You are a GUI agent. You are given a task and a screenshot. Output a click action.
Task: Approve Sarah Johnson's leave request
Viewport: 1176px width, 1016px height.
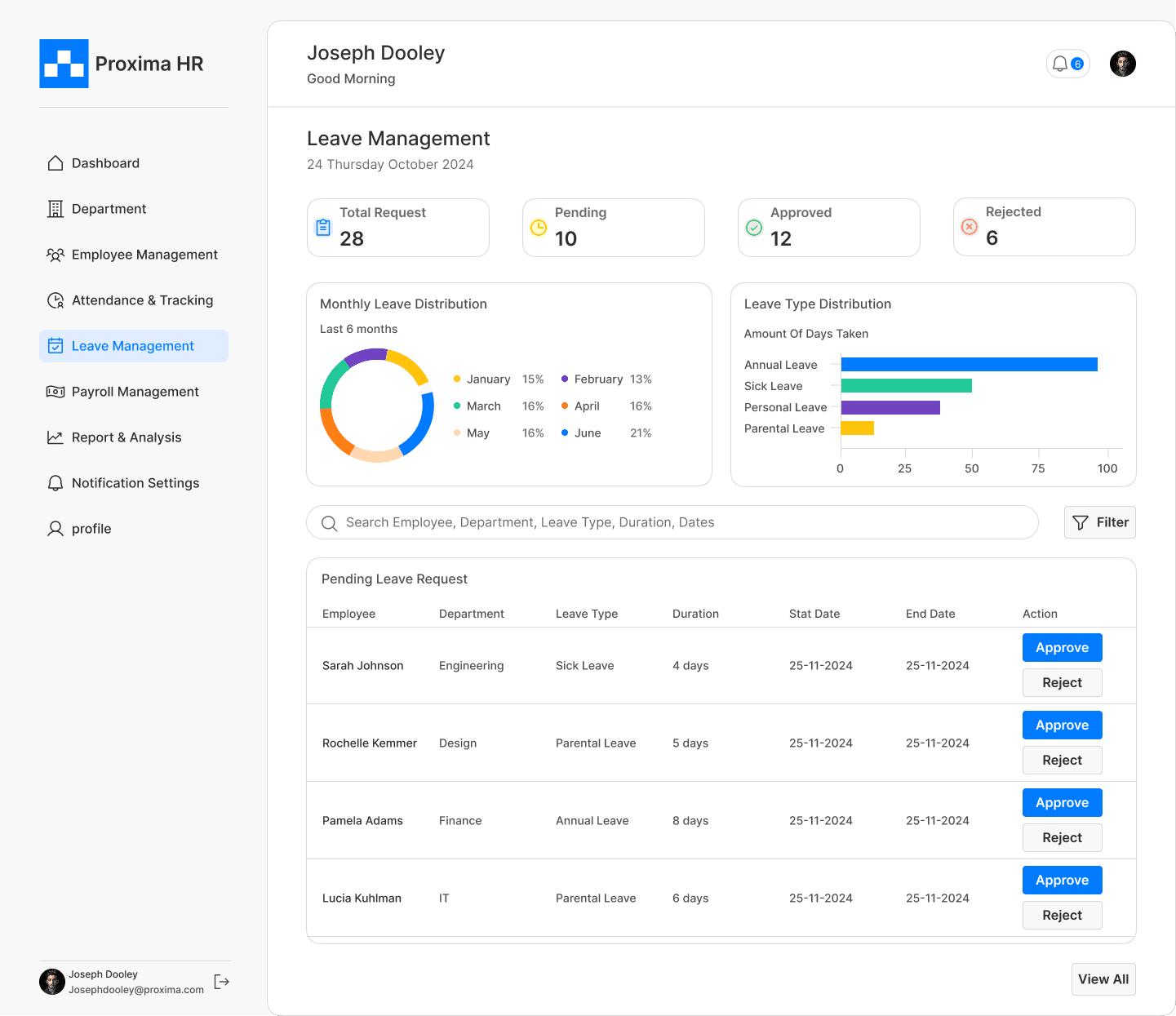1063,648
